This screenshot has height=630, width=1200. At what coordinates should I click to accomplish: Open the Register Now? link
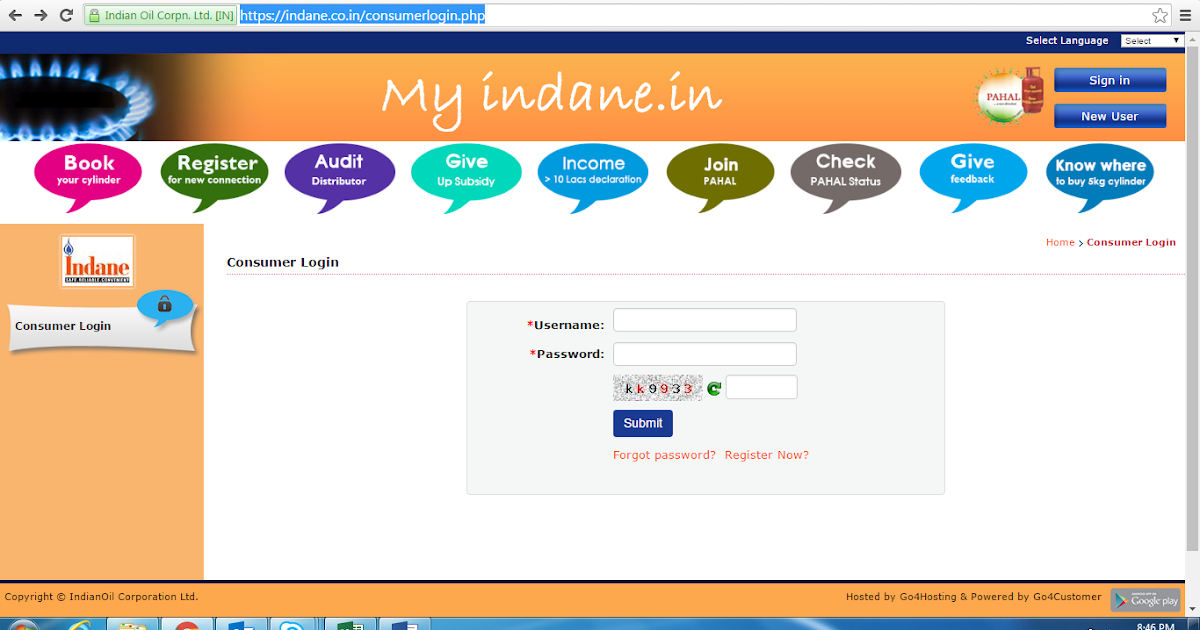pyautogui.click(x=767, y=455)
